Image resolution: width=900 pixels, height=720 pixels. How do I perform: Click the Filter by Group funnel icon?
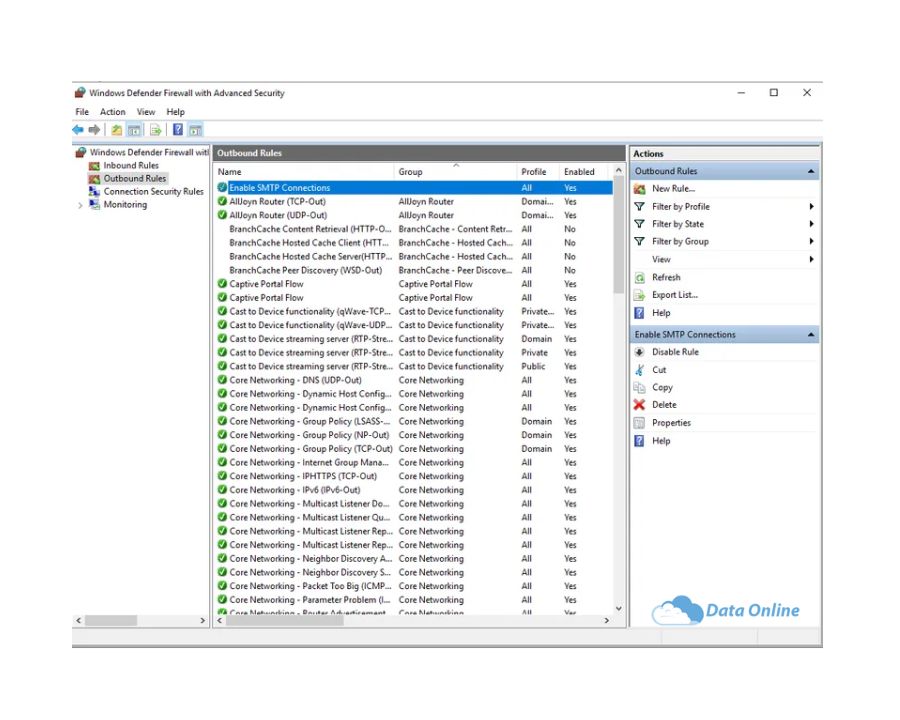click(x=639, y=241)
